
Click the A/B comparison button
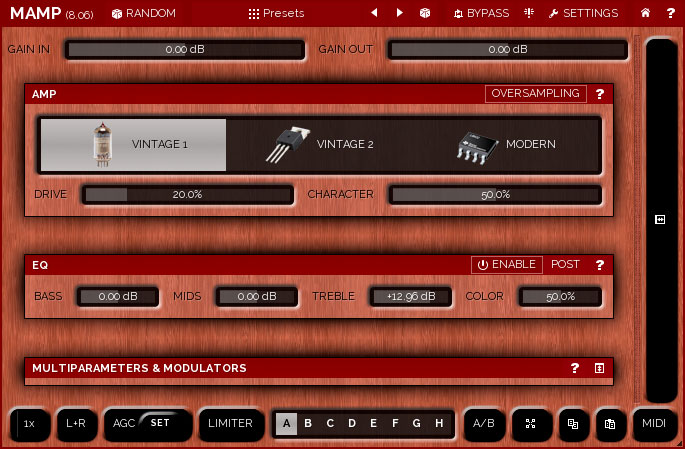[x=484, y=423]
